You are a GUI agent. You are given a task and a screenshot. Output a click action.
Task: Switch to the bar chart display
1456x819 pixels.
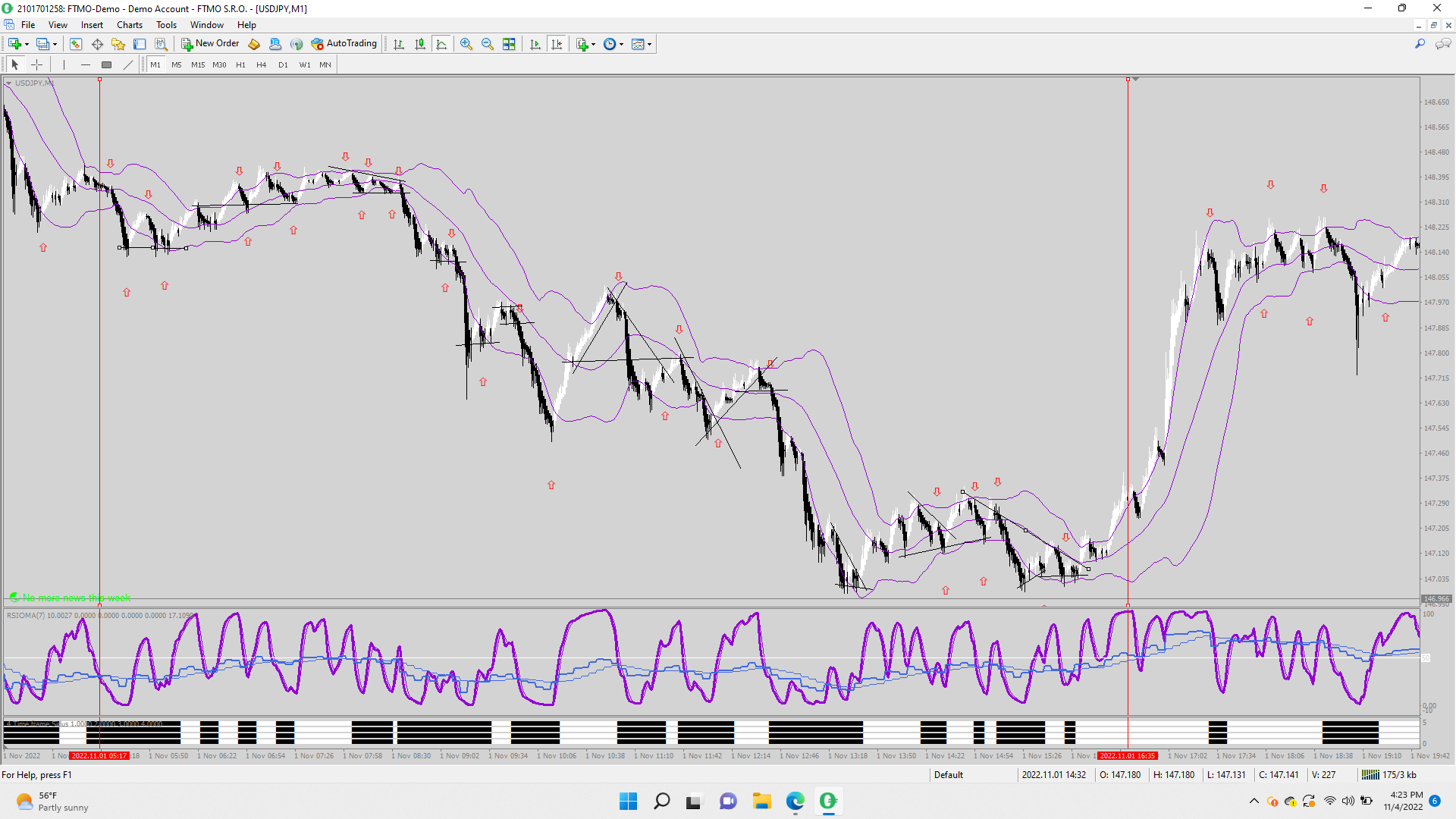399,44
